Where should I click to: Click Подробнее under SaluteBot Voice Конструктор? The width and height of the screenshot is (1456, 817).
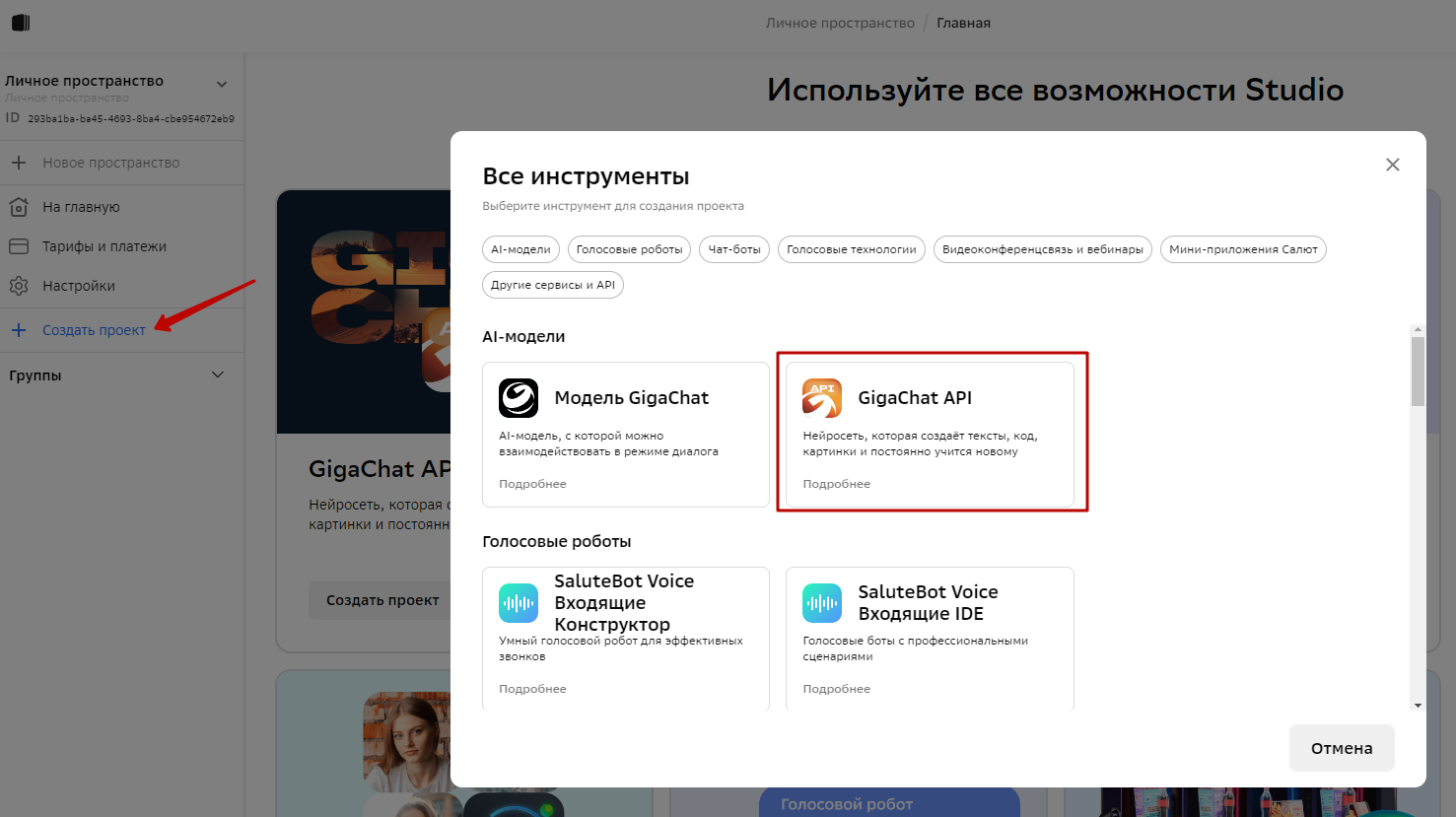(532, 689)
